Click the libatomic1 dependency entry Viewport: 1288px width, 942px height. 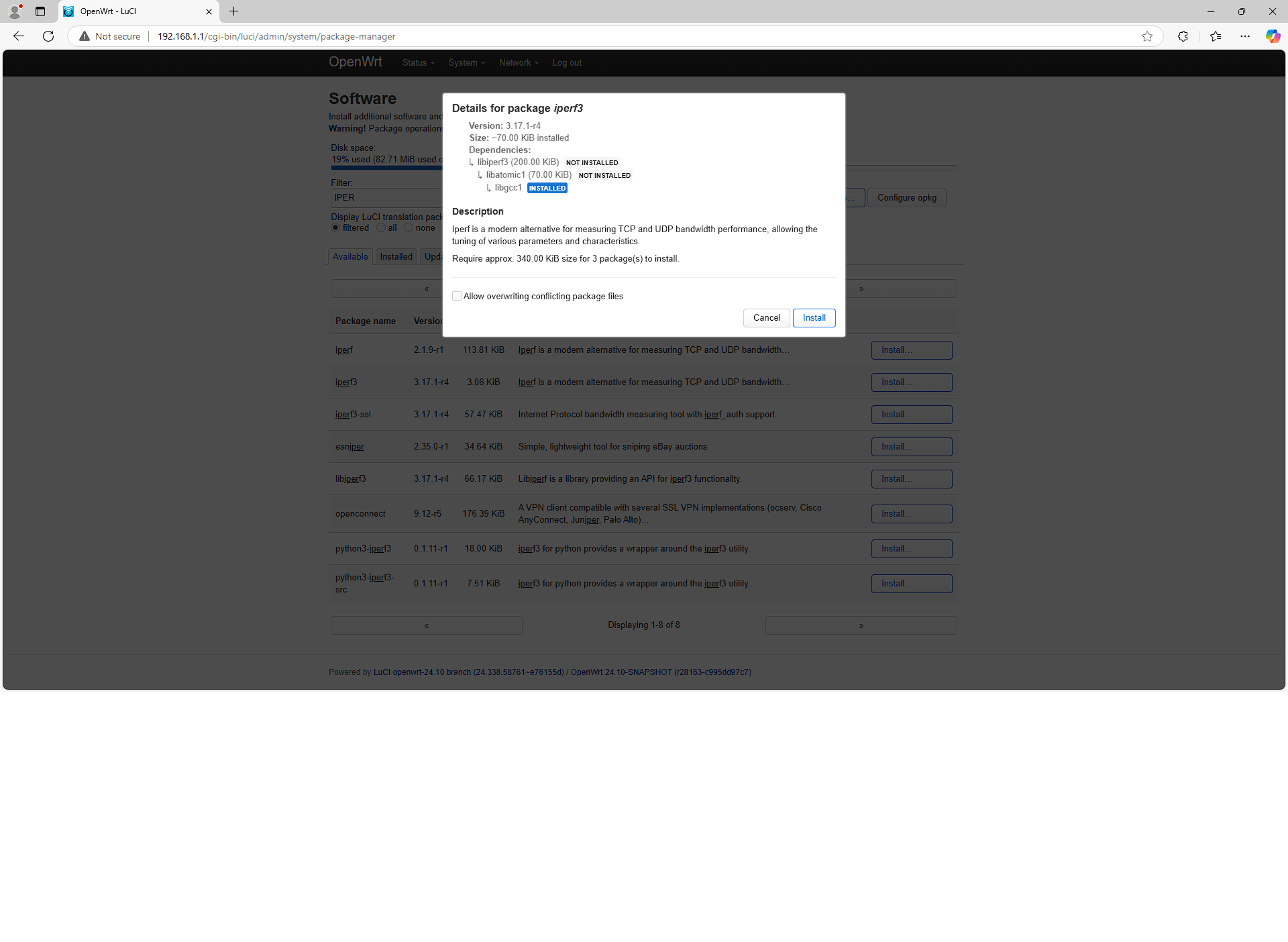tap(529, 175)
